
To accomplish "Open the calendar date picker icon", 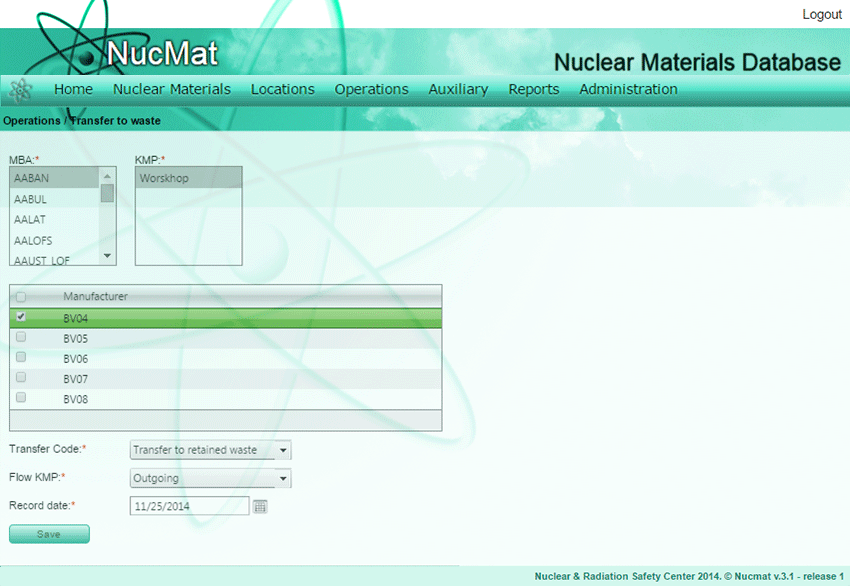I will point(261,507).
